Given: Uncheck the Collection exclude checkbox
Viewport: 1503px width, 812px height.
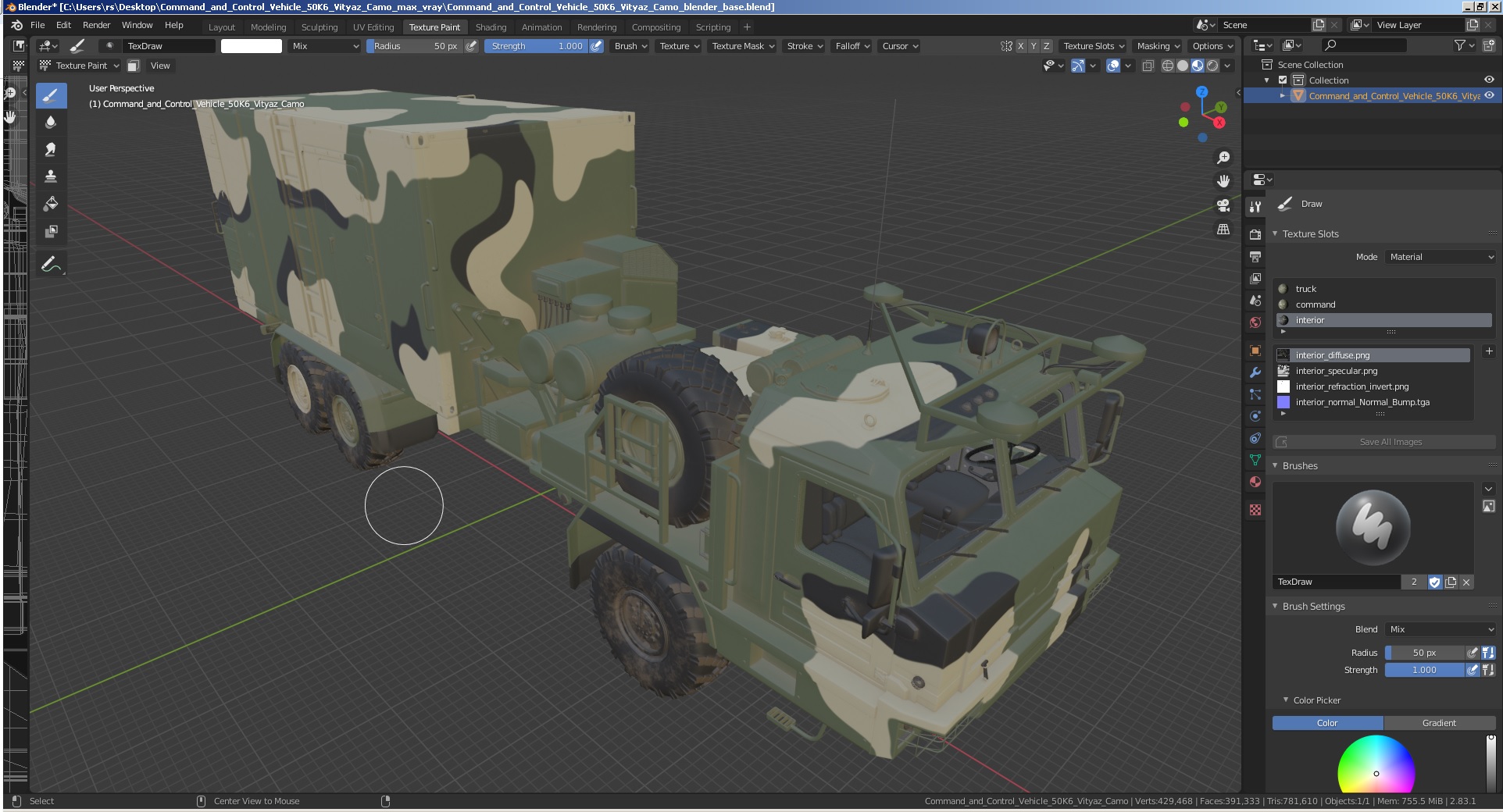Looking at the screenshot, I should (1283, 80).
